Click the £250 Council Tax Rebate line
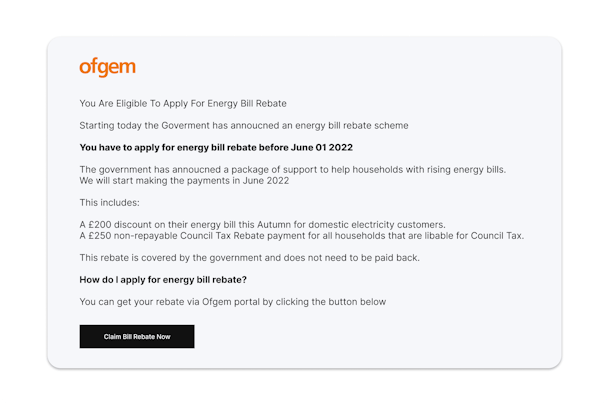 [x=302, y=236]
